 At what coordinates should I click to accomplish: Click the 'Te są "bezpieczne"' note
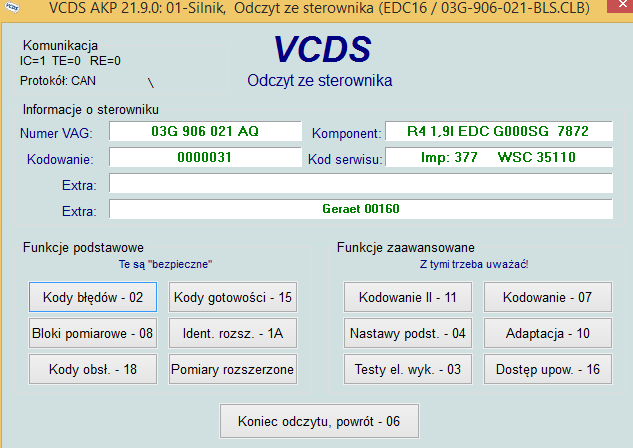[x=166, y=264]
